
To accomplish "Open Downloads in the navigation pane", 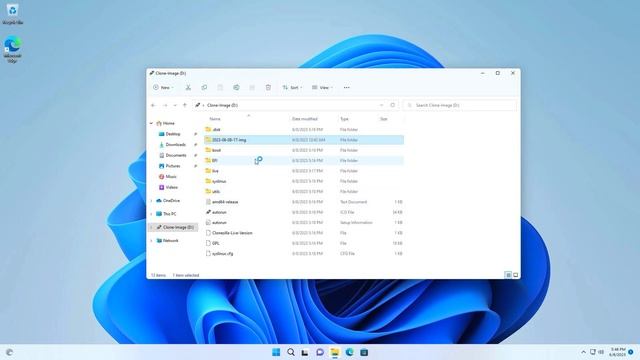I will [176, 144].
